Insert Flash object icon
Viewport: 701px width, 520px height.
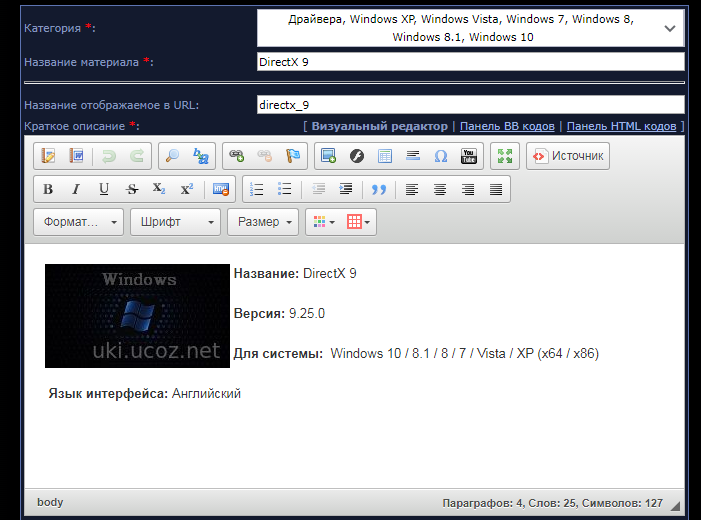click(x=357, y=156)
